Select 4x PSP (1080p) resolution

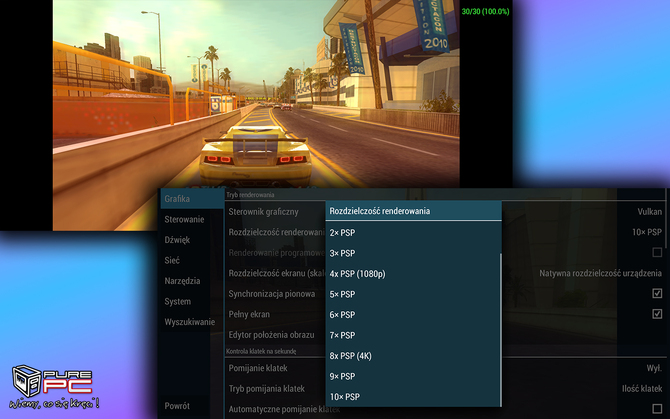[x=413, y=274]
